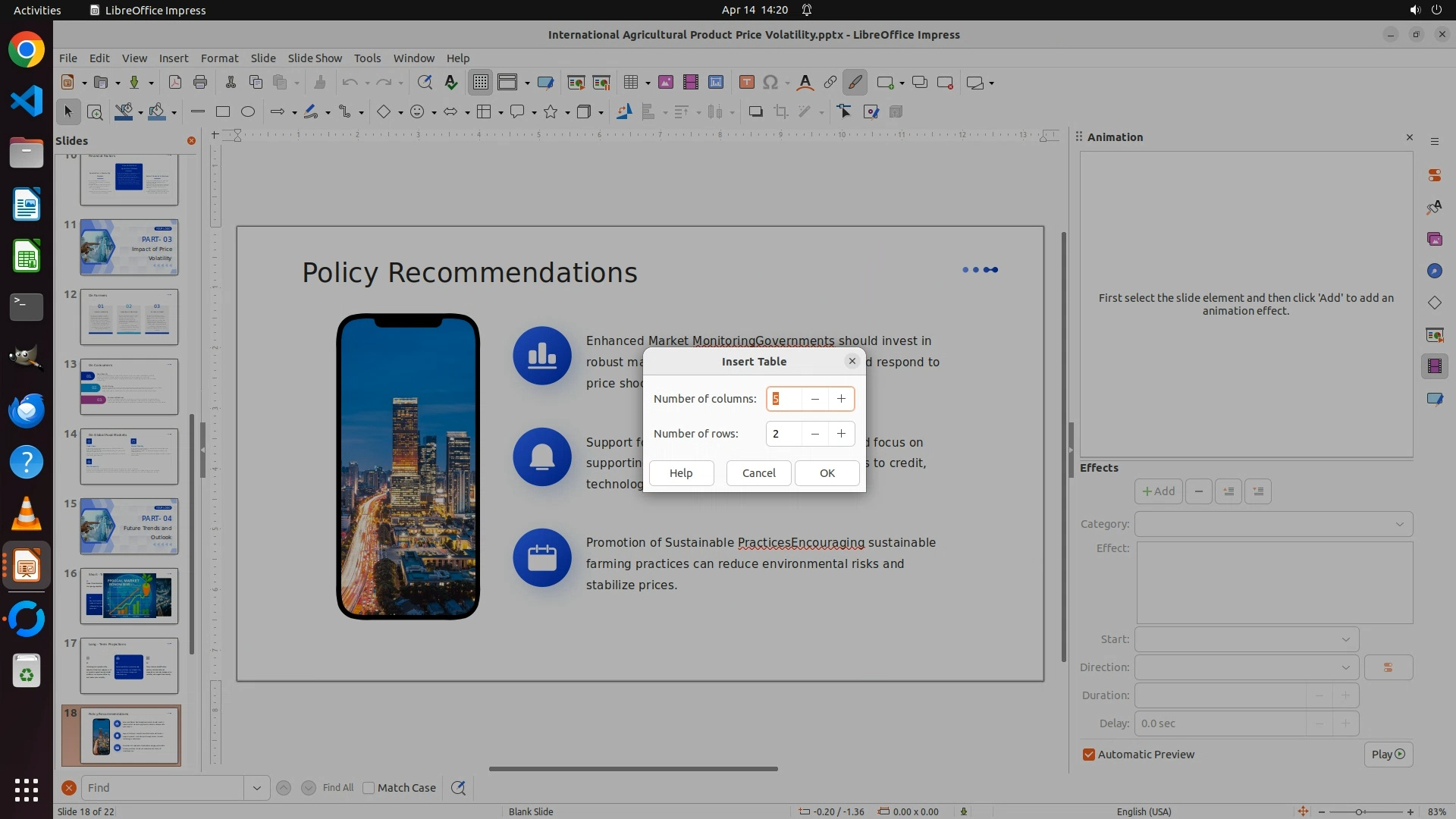Screen dimensions: 1456x819
Task: Select the Rectangle drawing tool
Action: [223, 112]
